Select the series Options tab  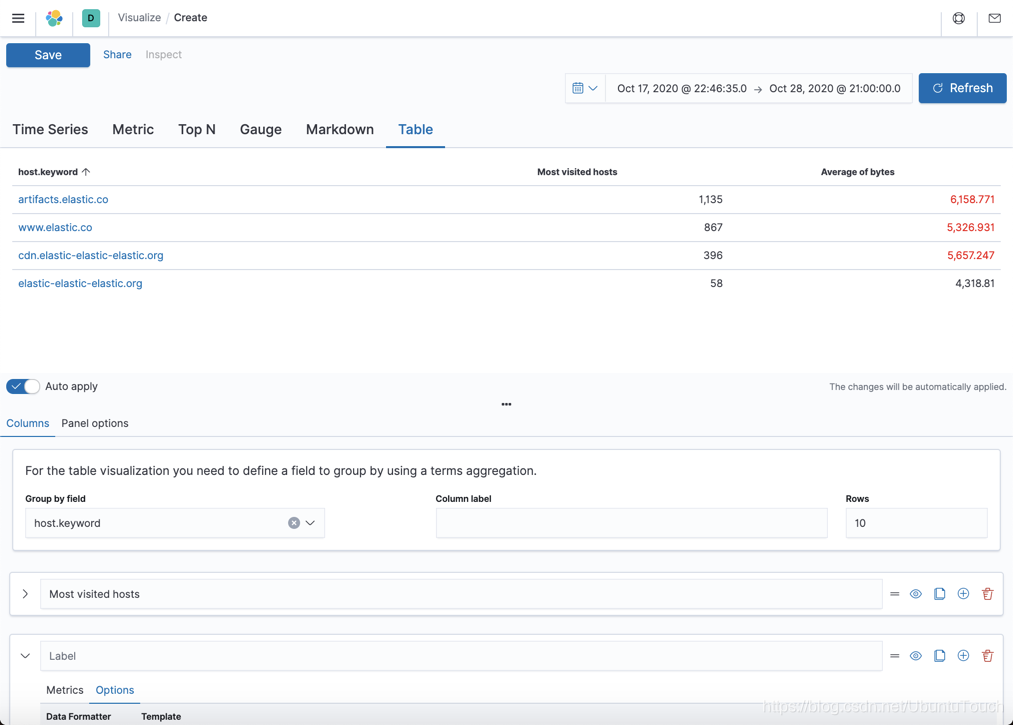(115, 690)
